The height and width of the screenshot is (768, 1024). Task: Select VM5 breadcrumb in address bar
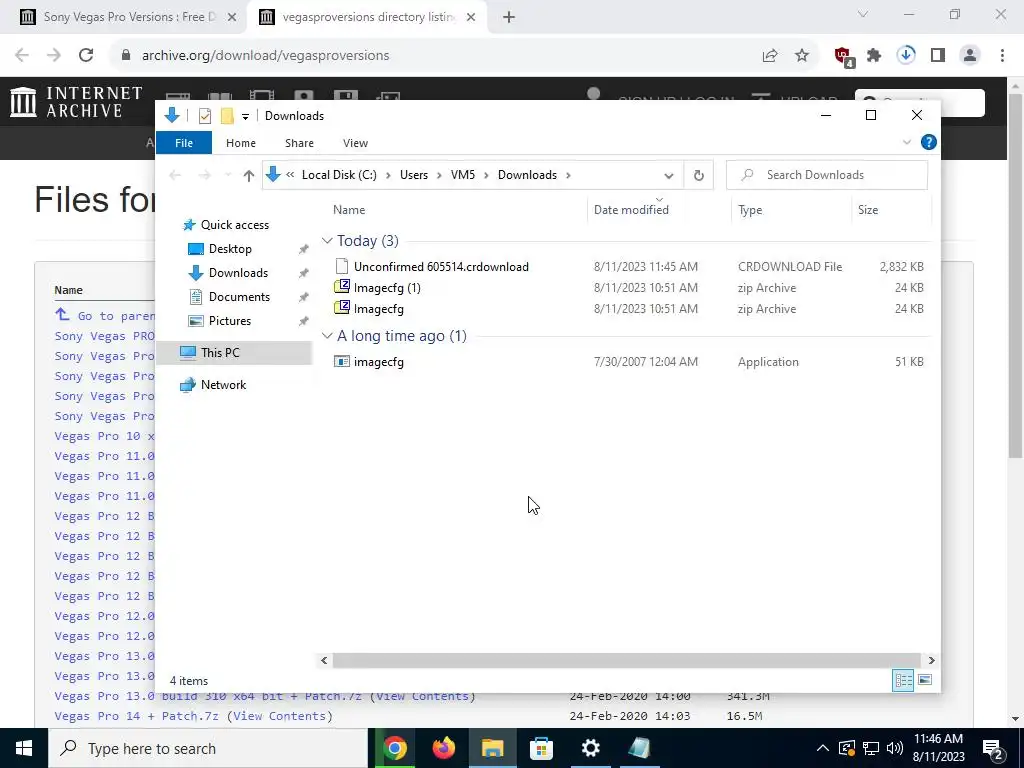tap(463, 175)
